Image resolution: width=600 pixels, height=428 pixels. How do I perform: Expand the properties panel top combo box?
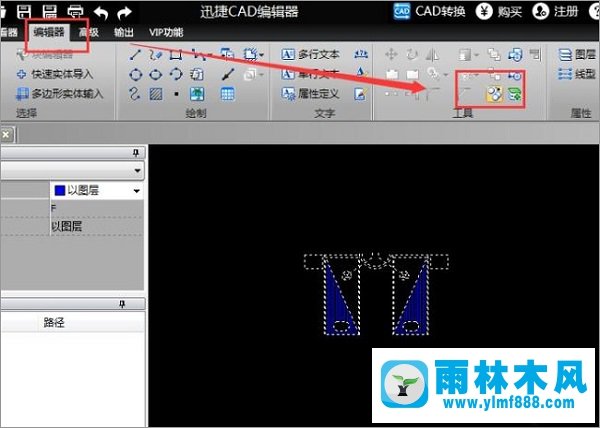click(x=72, y=170)
